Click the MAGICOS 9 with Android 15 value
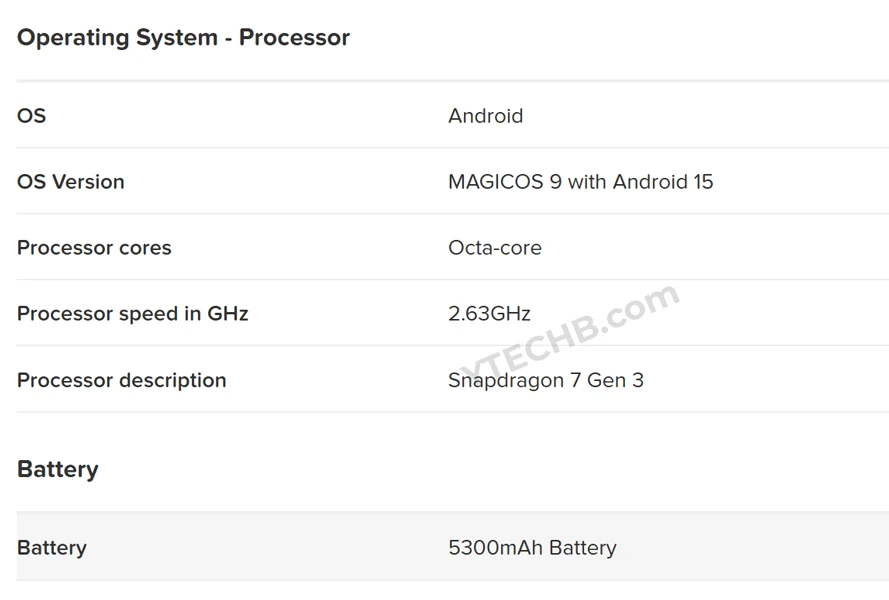The height and width of the screenshot is (600, 889). tap(580, 182)
